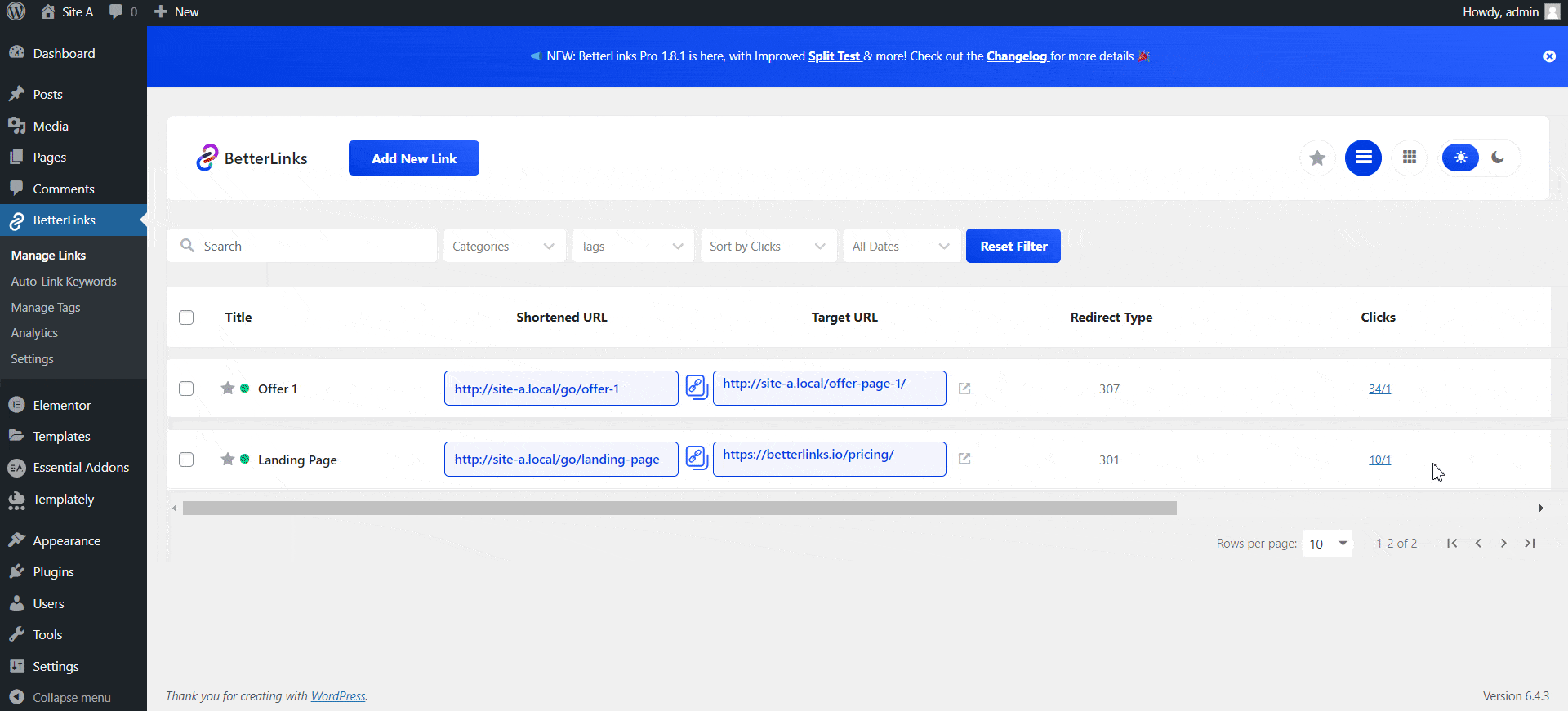
Task: Go to Auto-Link Keywords menu item
Action: pos(64,282)
